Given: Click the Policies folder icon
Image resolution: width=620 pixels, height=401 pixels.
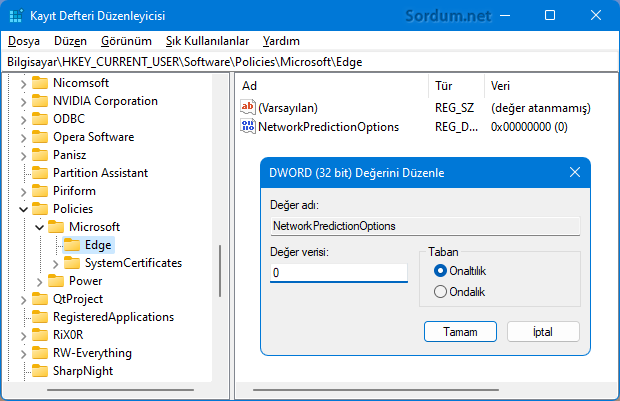Looking at the screenshot, I should 40,209.
